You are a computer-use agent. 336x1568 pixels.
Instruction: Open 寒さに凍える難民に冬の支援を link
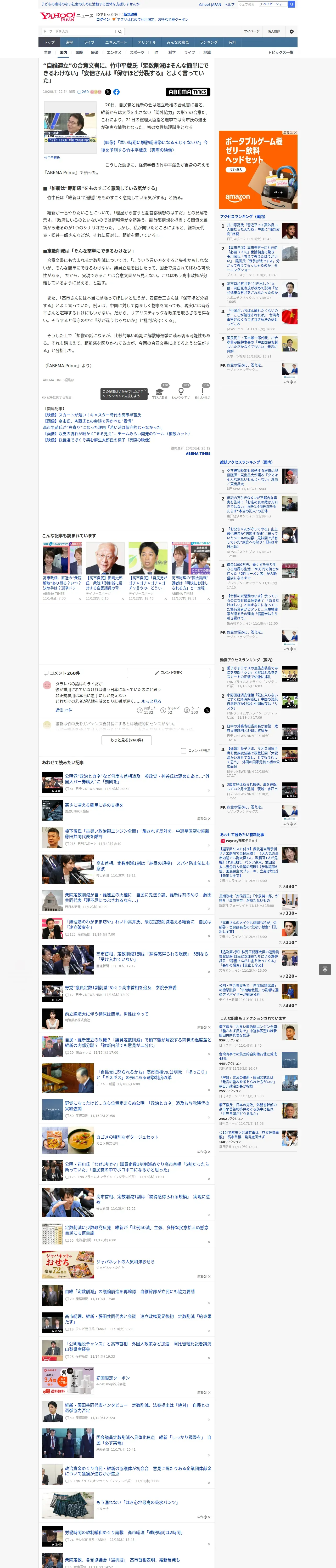pos(94,805)
